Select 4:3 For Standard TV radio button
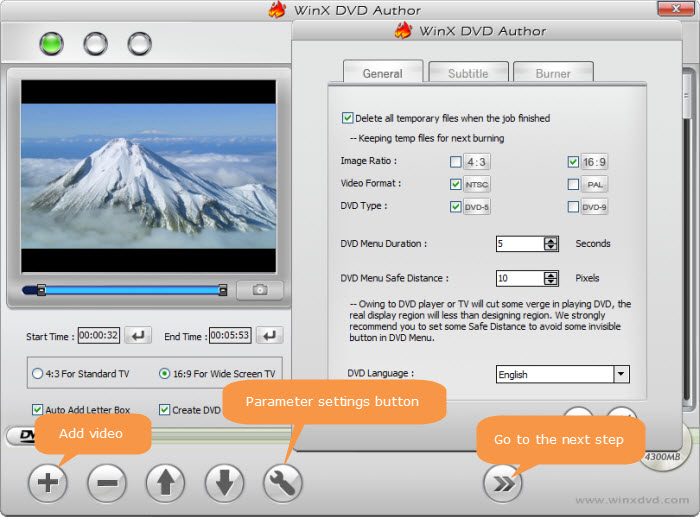Screen dimensions: 700x517 click(38, 374)
